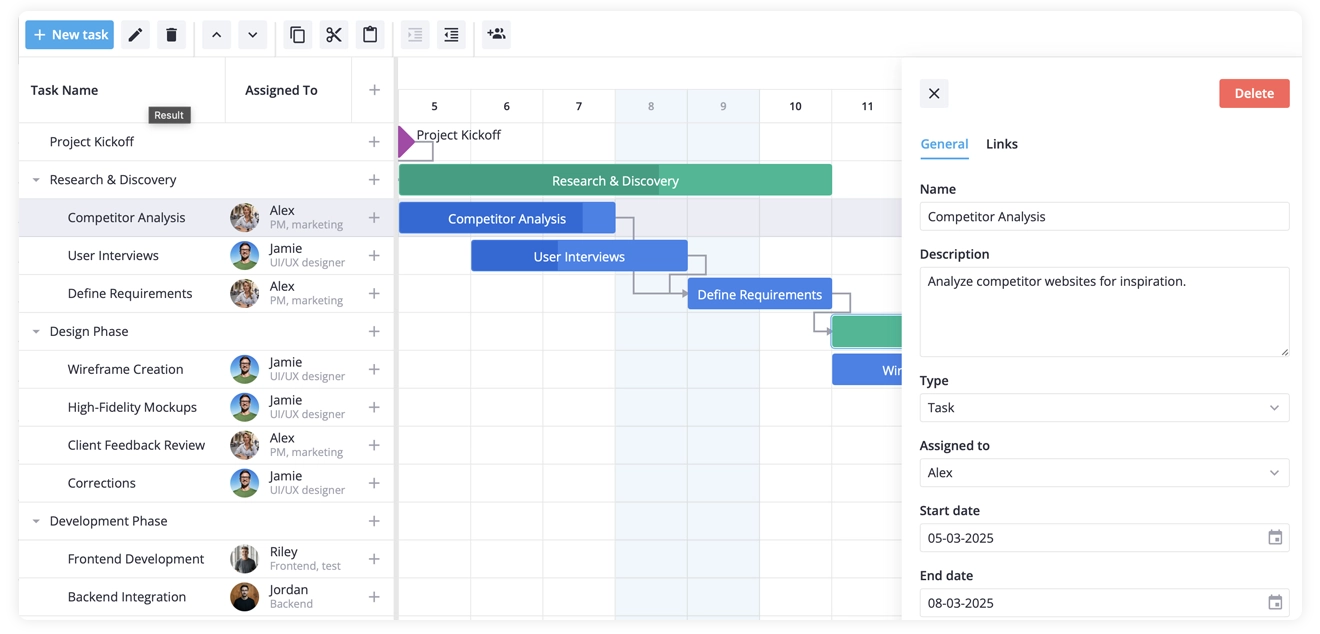The width and height of the screenshot is (1320, 634).
Task: Click day 6 in the timeline header
Action: point(506,106)
